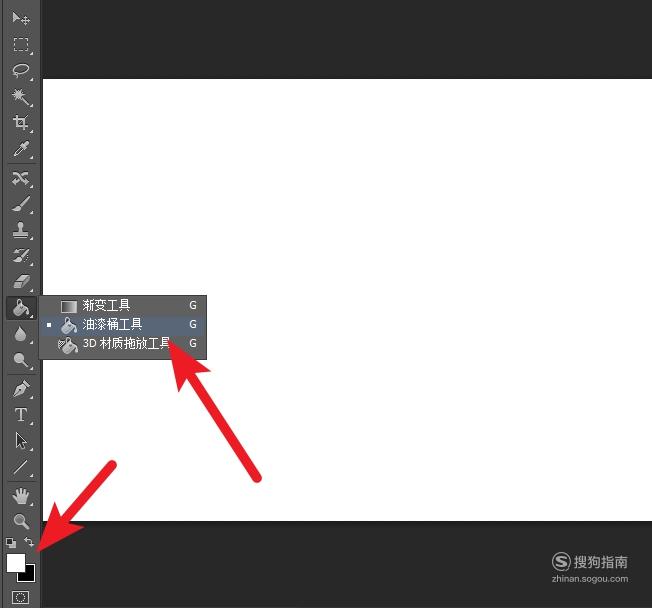The image size is (652, 608).
Task: Choose 油漆桶工具 from the flyout
Action: coord(123,324)
